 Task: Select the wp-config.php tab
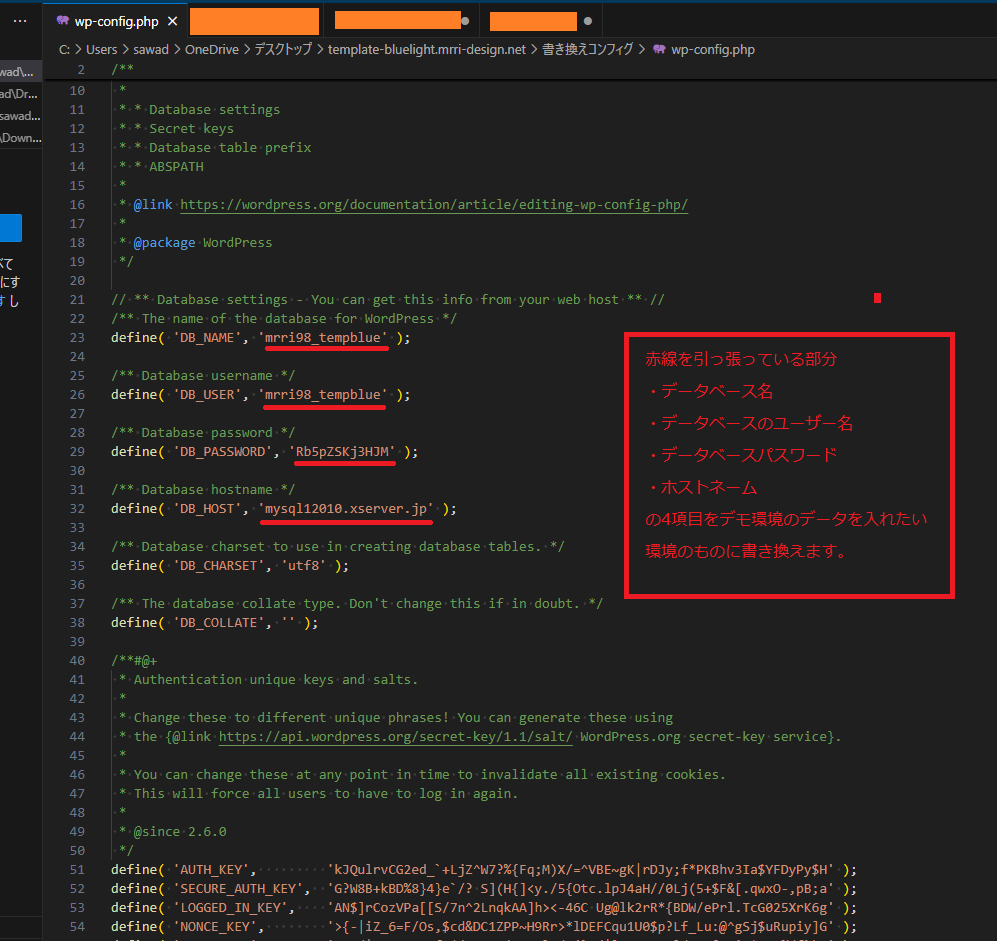116,21
